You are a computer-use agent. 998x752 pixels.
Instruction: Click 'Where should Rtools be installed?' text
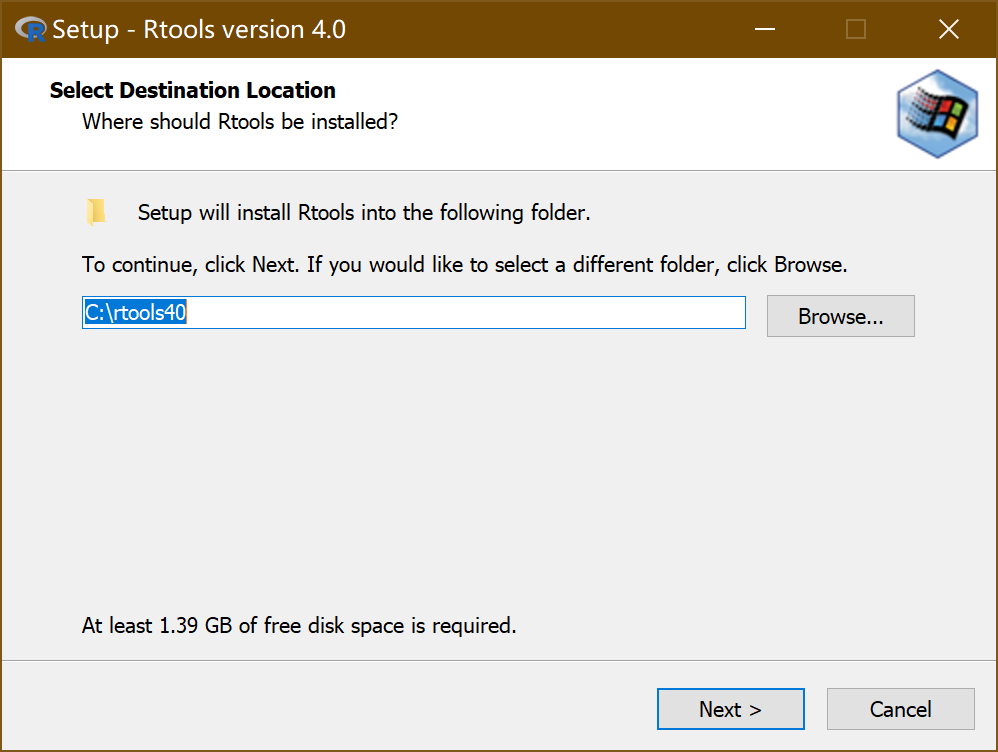click(x=240, y=122)
